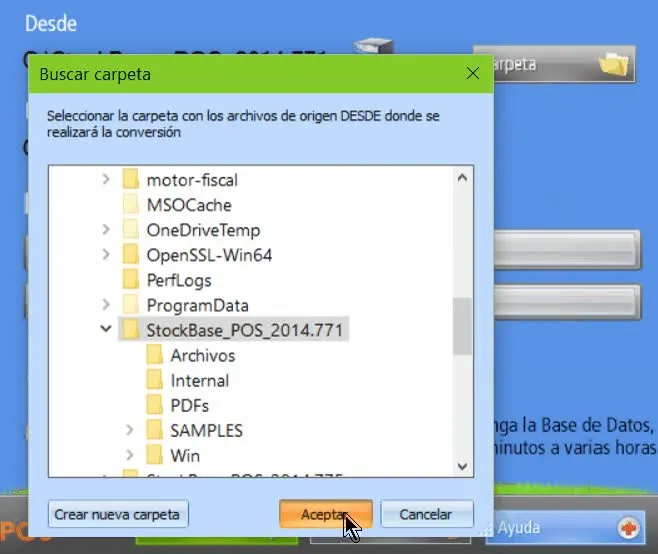Click the PerfLogs folder icon
Image resolution: width=658 pixels, height=554 pixels.
(x=131, y=280)
